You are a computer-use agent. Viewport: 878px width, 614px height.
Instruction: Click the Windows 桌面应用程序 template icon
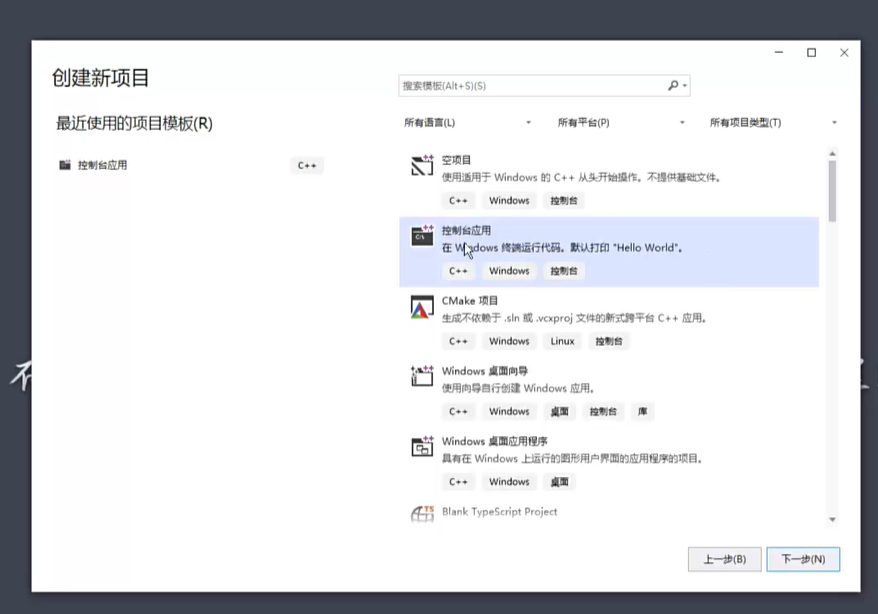click(422, 447)
